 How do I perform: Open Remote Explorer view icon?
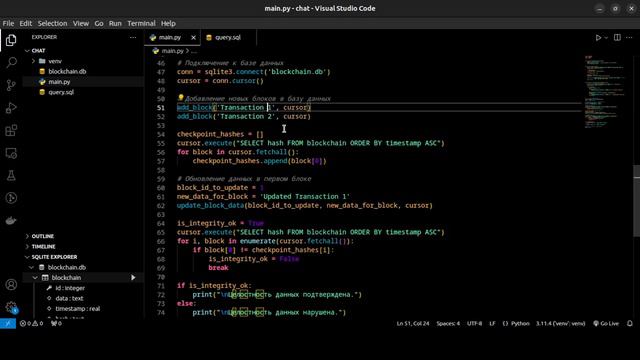(11, 153)
